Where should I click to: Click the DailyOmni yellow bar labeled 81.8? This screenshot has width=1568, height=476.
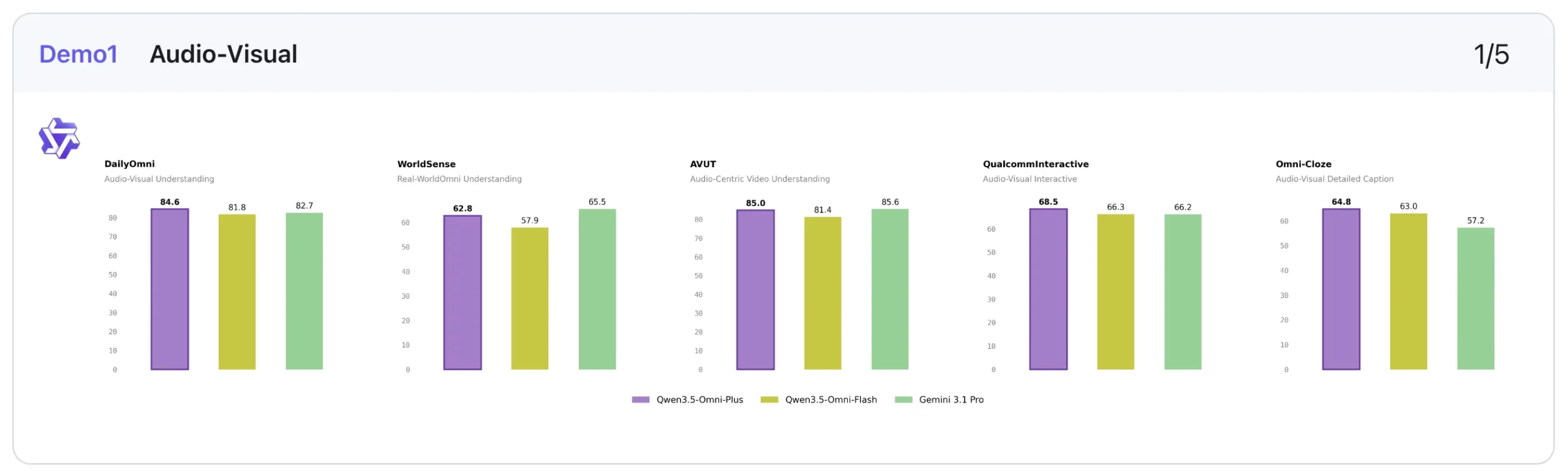tap(237, 292)
